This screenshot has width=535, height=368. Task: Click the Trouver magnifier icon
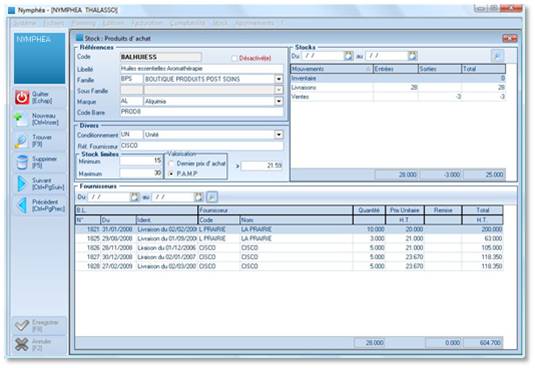[x=21, y=141]
